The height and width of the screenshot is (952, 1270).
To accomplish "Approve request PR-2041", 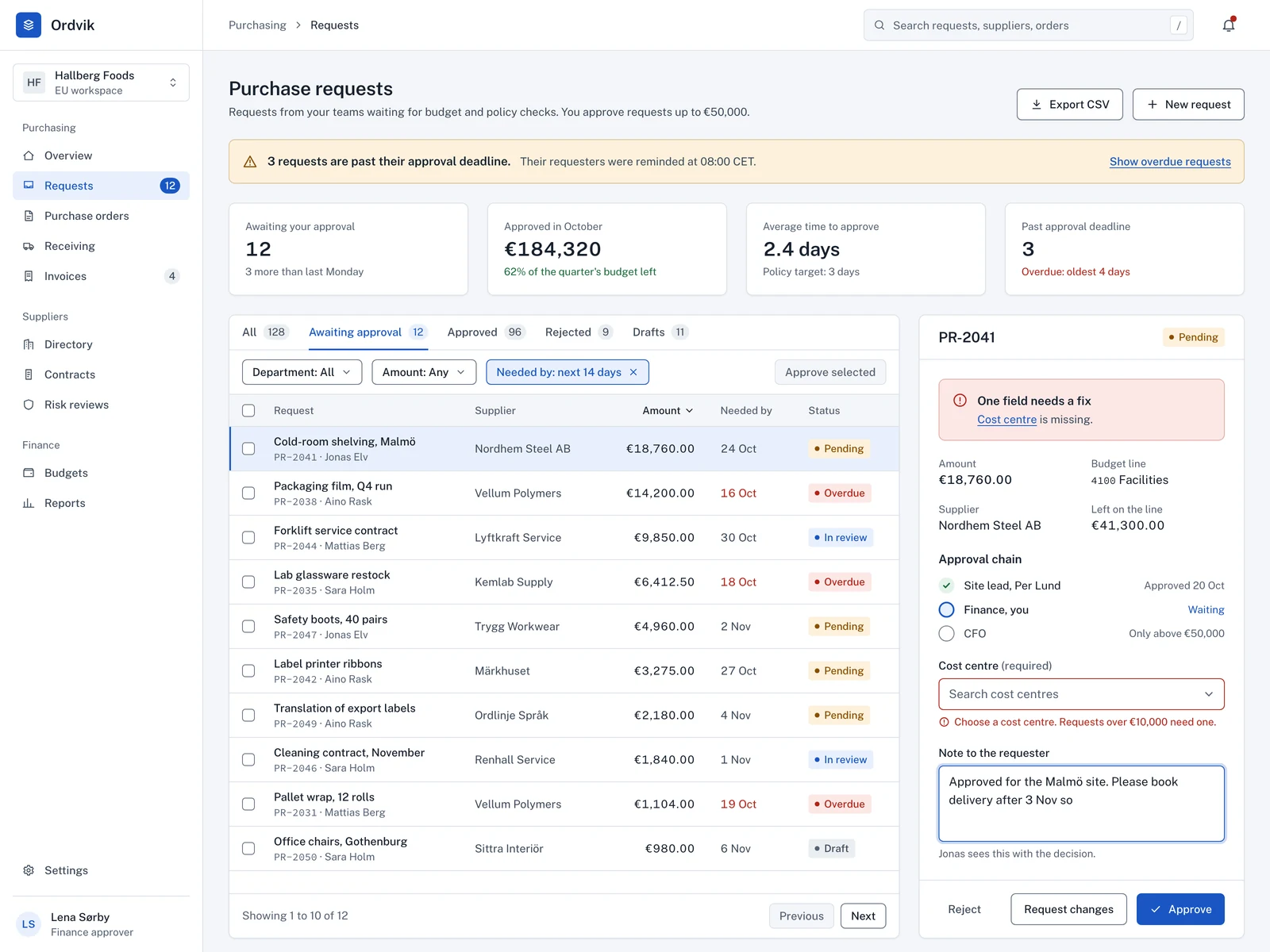I will 1180,909.
